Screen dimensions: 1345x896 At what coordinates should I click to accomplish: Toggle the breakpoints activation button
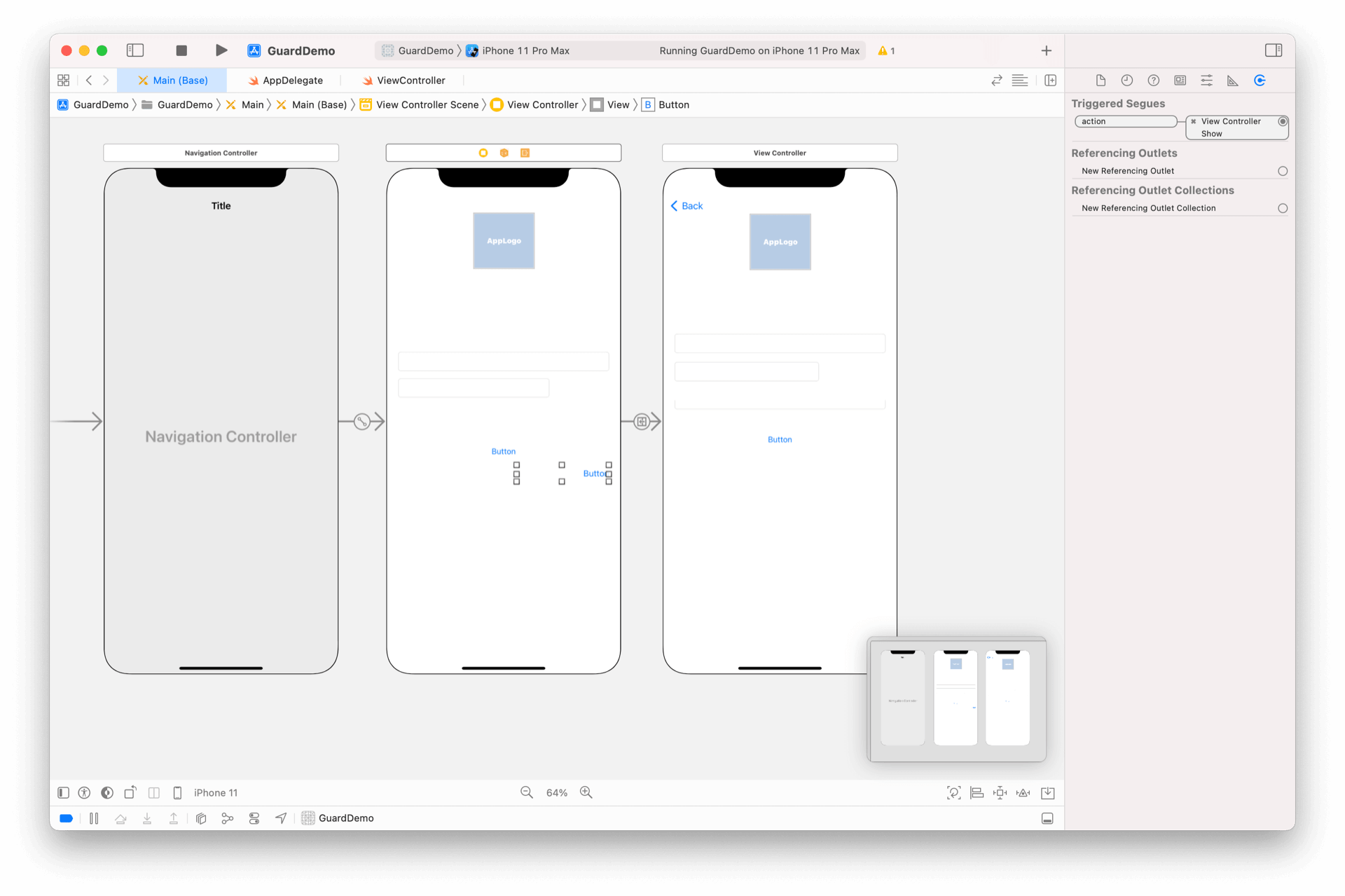click(67, 818)
